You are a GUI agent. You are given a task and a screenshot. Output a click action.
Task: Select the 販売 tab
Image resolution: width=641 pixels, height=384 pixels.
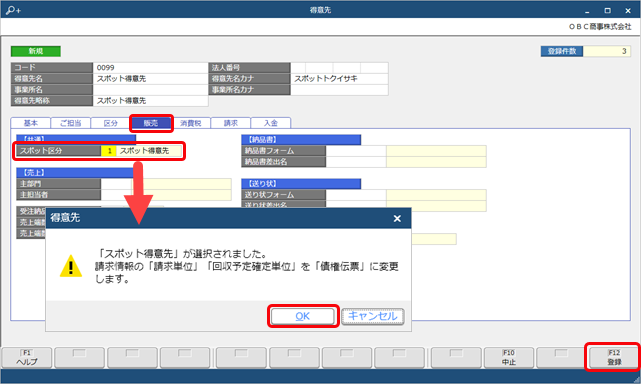coord(151,123)
